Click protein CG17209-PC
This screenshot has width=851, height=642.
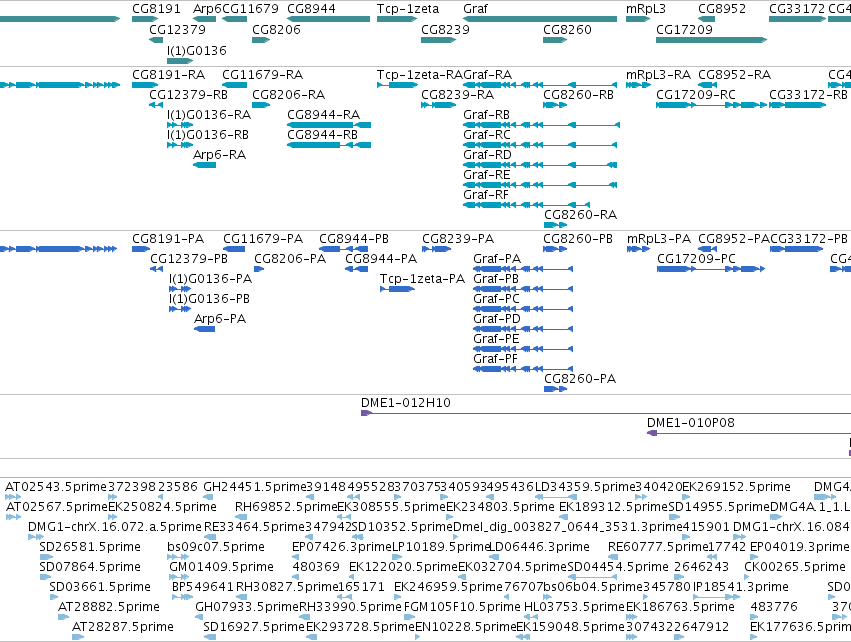click(711, 269)
